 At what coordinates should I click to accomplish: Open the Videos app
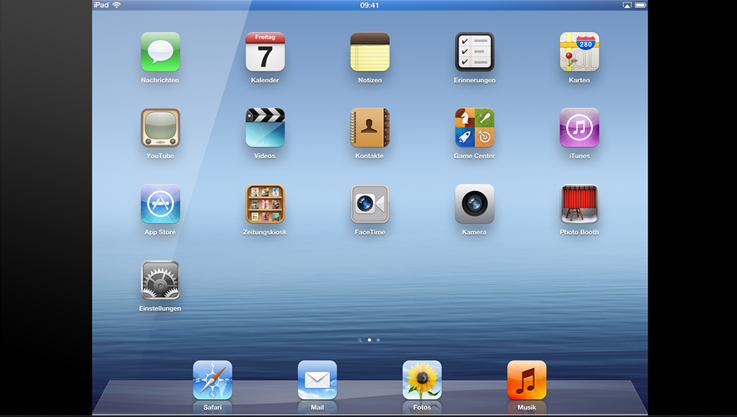click(265, 128)
